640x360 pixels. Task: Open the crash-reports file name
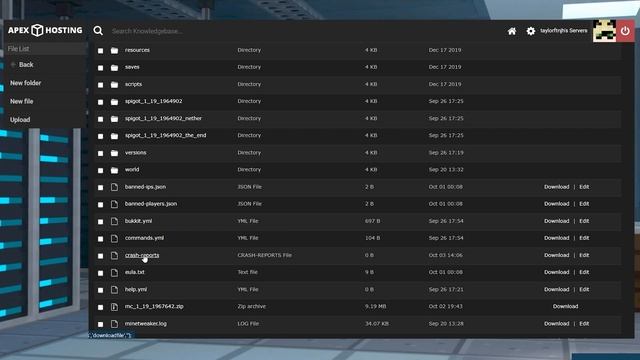[x=142, y=255]
